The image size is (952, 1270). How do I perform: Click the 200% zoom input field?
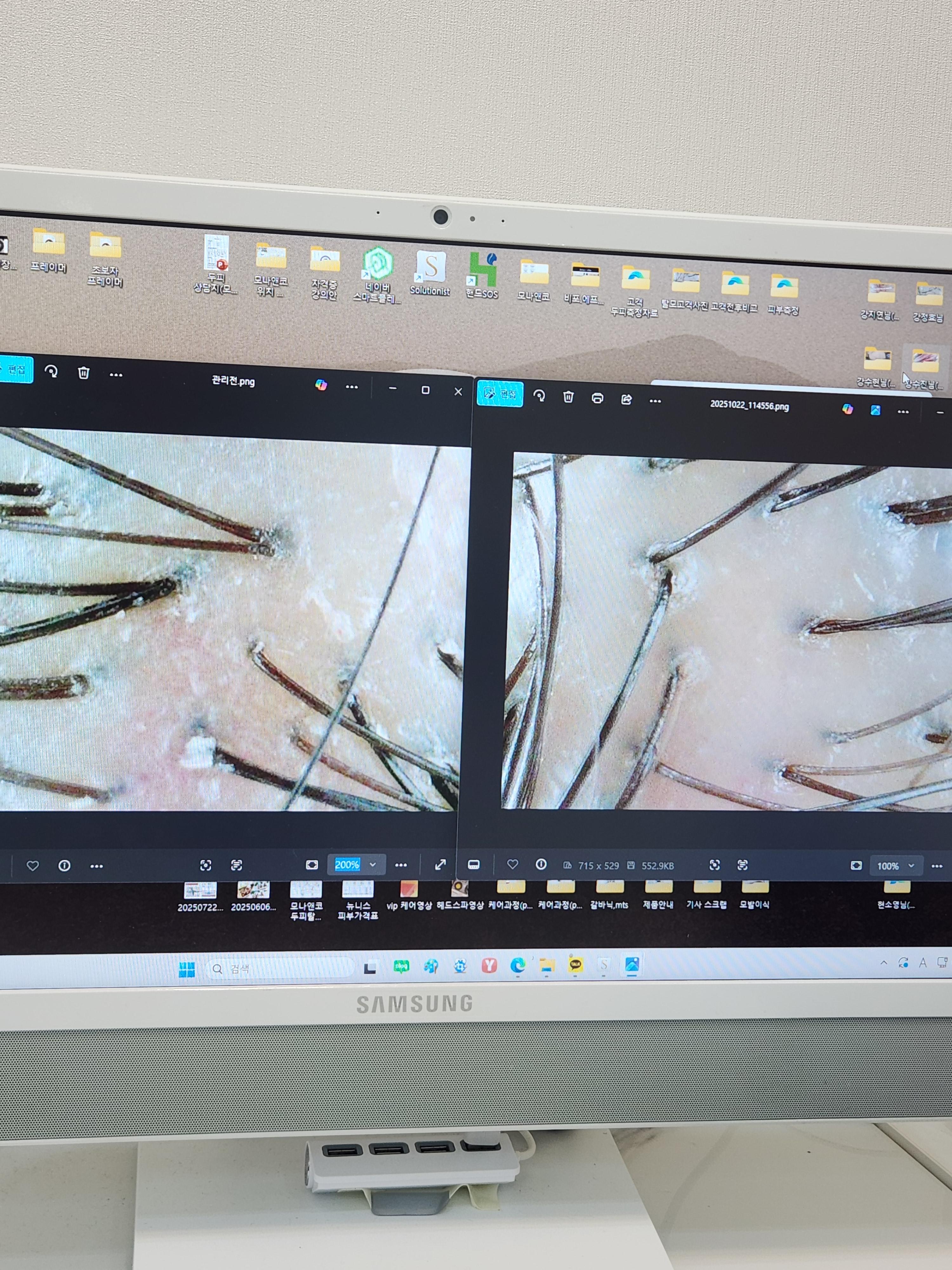(x=347, y=865)
